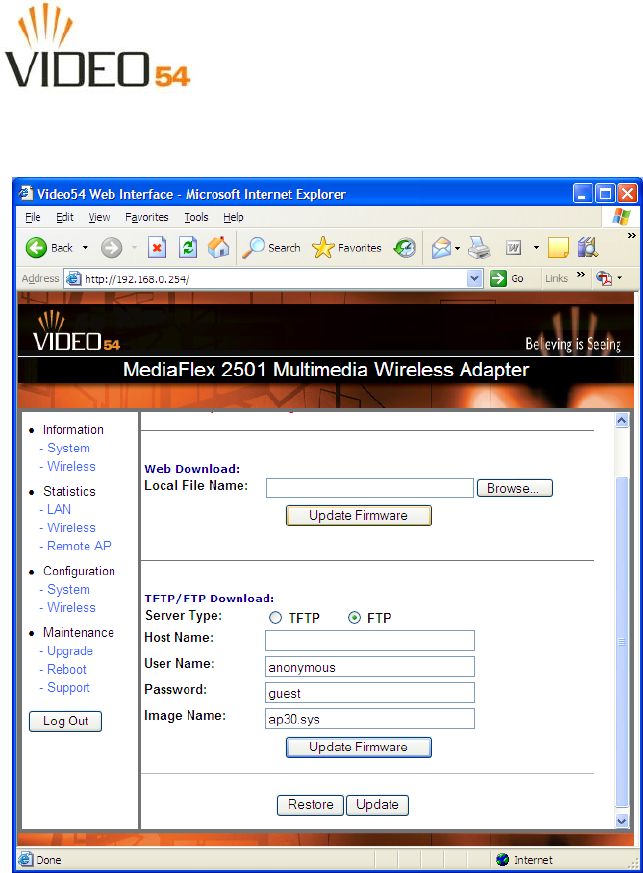Open the Adobe PDF dropdown arrow
The image size is (643, 873).
pos(620,278)
